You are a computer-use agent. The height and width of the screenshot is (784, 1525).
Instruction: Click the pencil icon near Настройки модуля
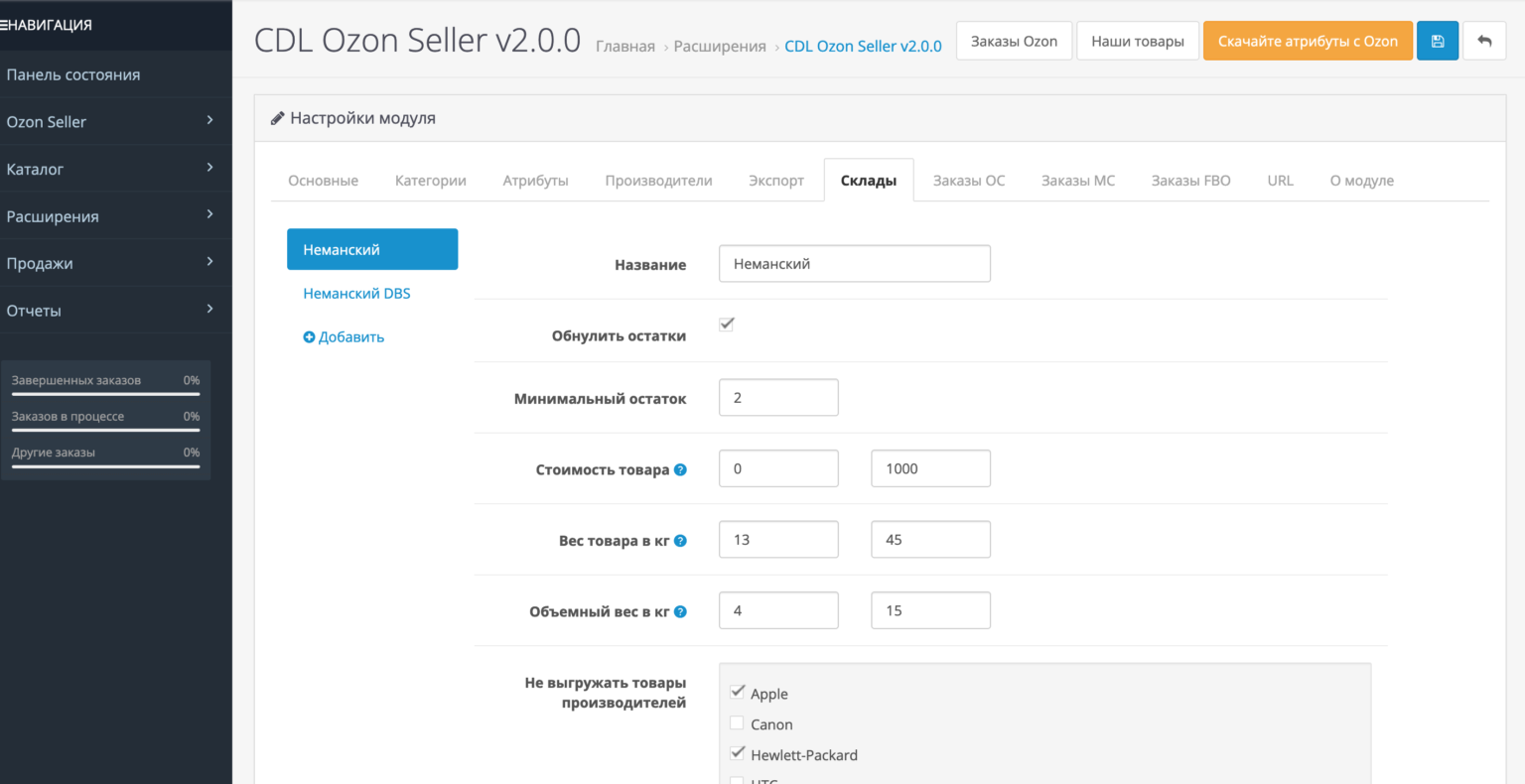coord(278,118)
